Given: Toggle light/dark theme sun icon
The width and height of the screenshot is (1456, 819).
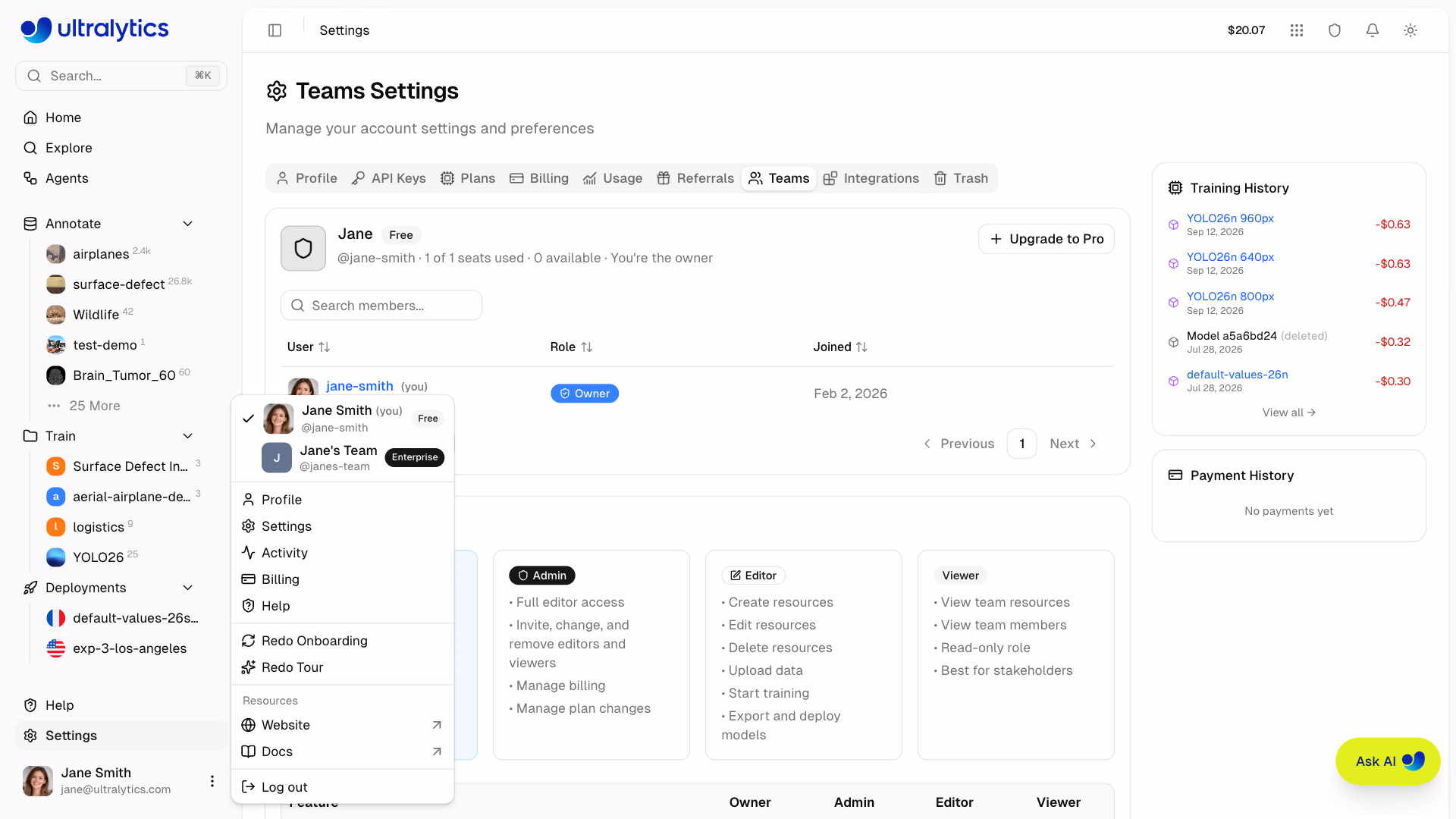Looking at the screenshot, I should point(1410,30).
